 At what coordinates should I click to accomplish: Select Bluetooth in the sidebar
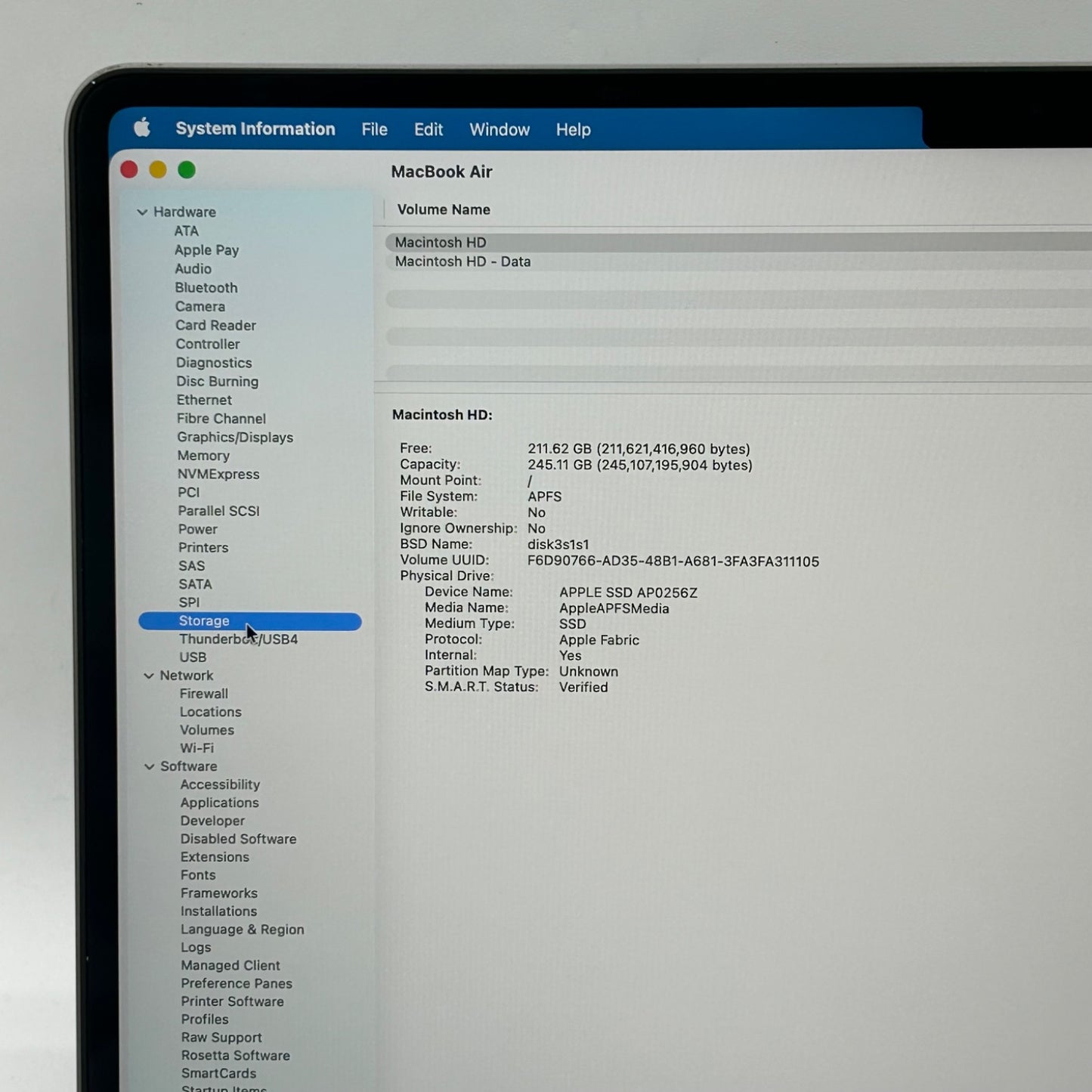pyautogui.click(x=206, y=287)
